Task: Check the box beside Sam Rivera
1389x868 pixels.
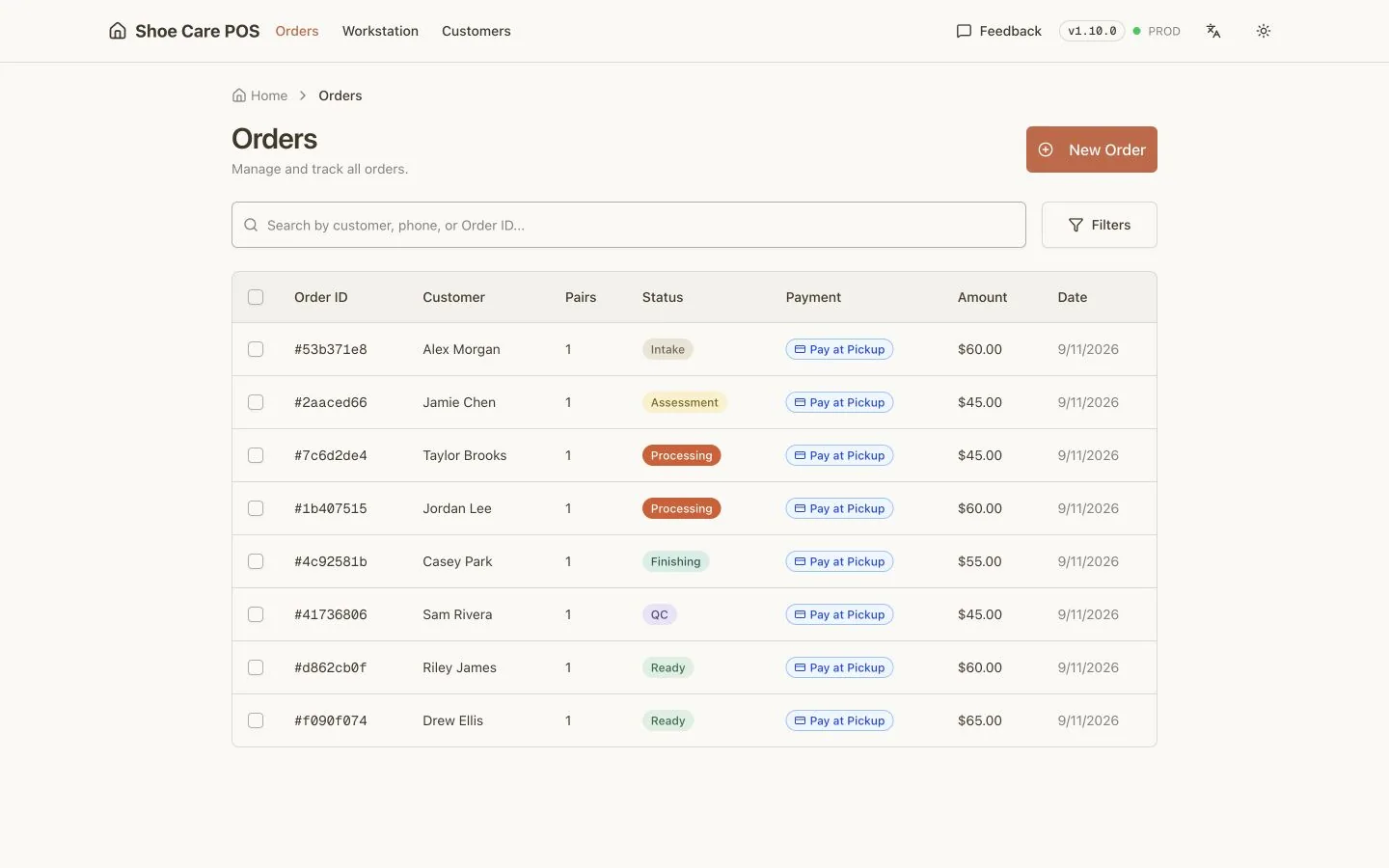Action: (256, 614)
